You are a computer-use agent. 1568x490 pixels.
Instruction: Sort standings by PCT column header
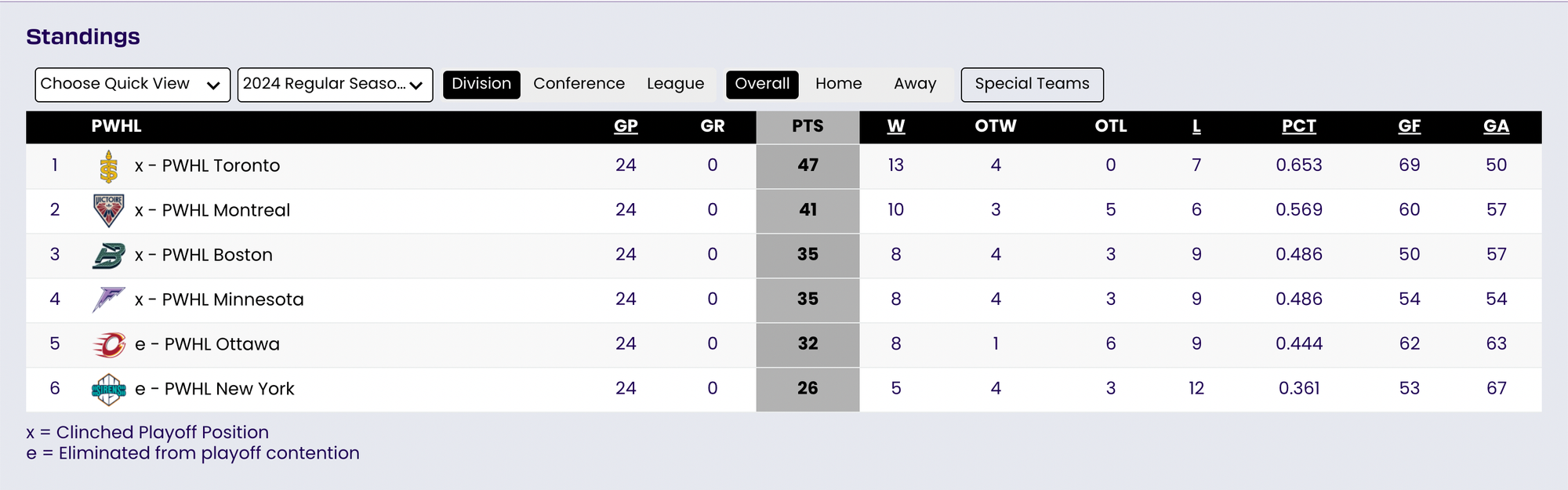(1298, 126)
